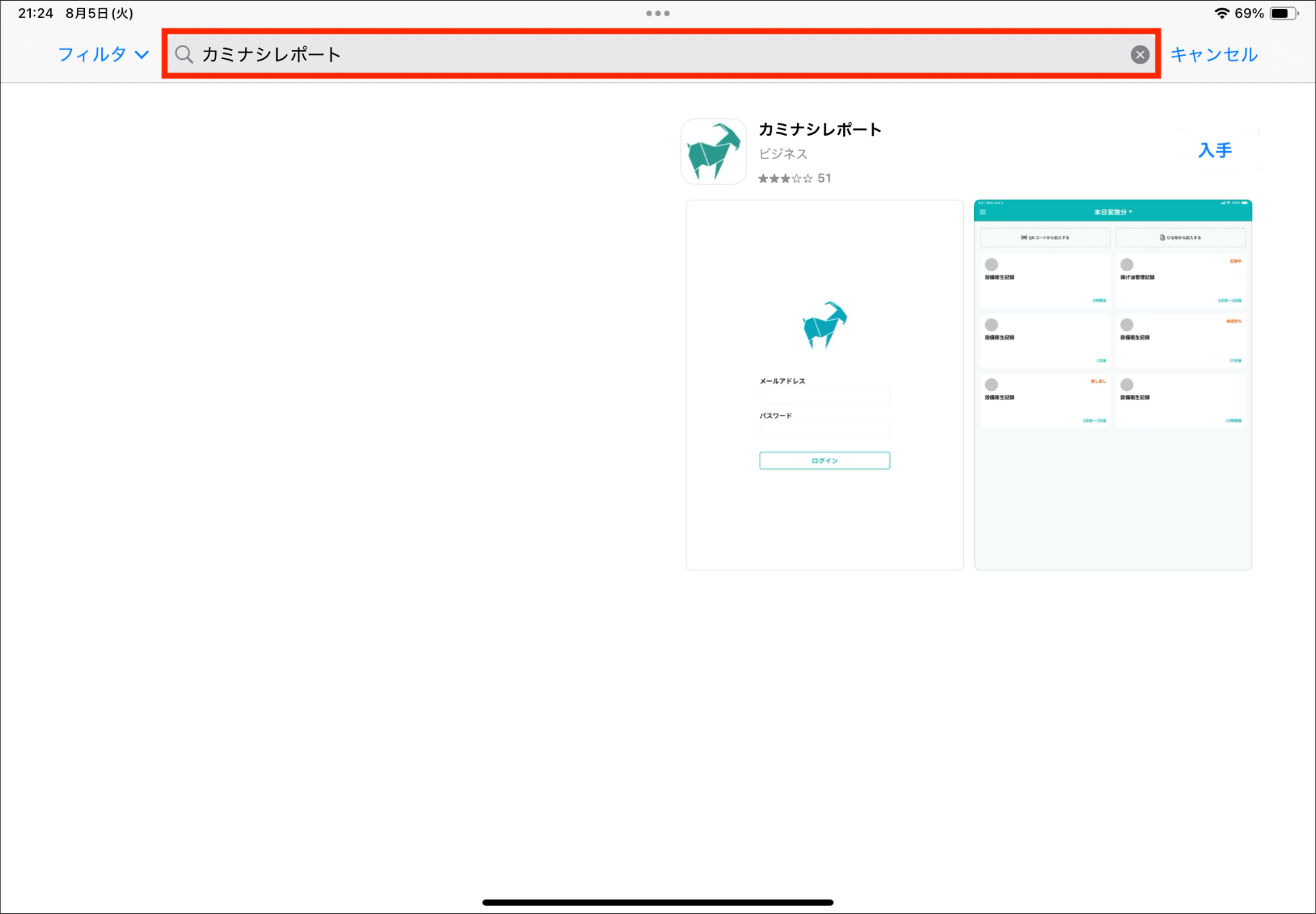This screenshot has width=1316, height=914.
Task: Click the ログイン button in preview
Action: (x=824, y=461)
